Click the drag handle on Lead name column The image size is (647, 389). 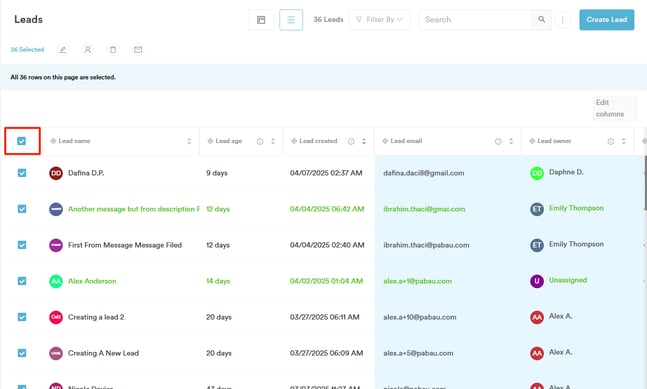(x=53, y=141)
